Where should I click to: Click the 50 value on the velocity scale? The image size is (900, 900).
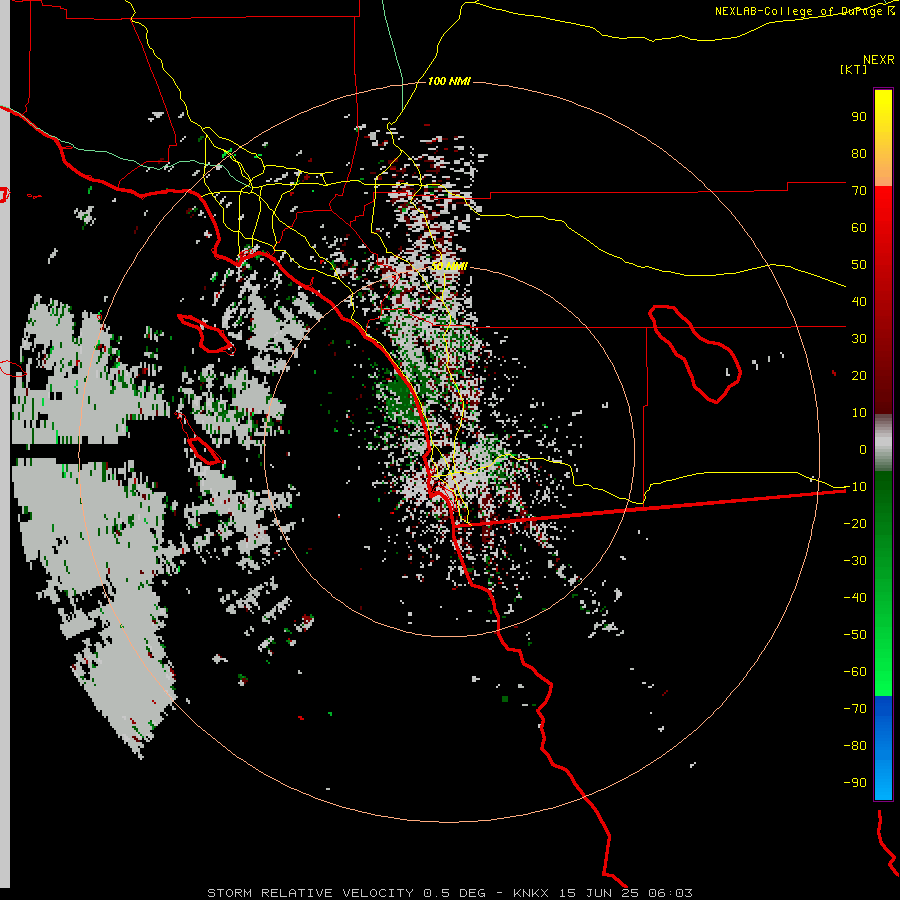click(859, 265)
